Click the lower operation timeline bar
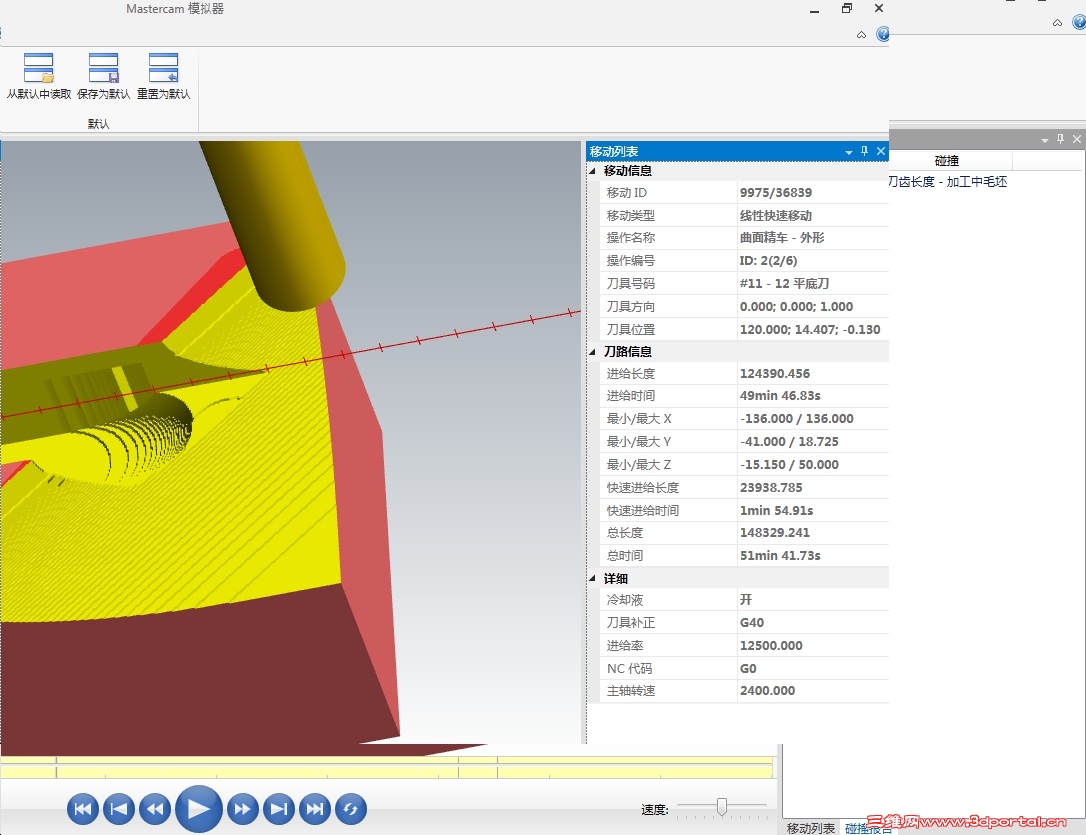The width and height of the screenshot is (1086, 835). pos(386,771)
